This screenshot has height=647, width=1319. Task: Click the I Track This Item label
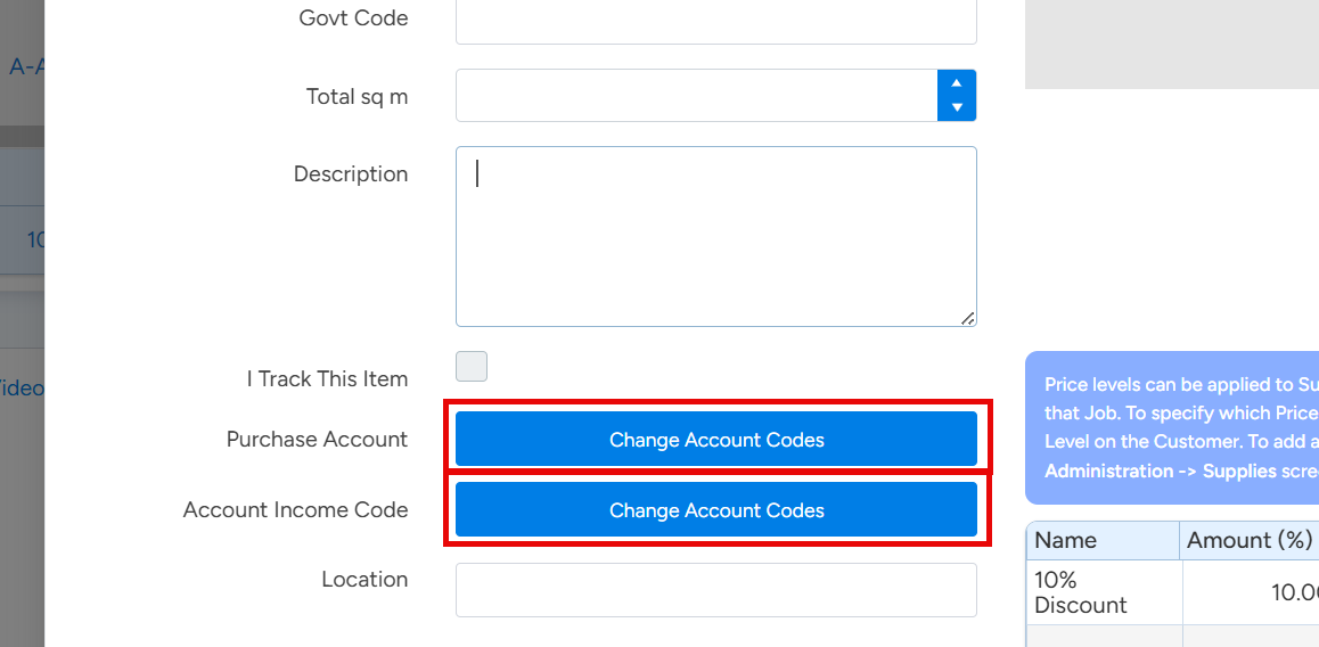327,379
